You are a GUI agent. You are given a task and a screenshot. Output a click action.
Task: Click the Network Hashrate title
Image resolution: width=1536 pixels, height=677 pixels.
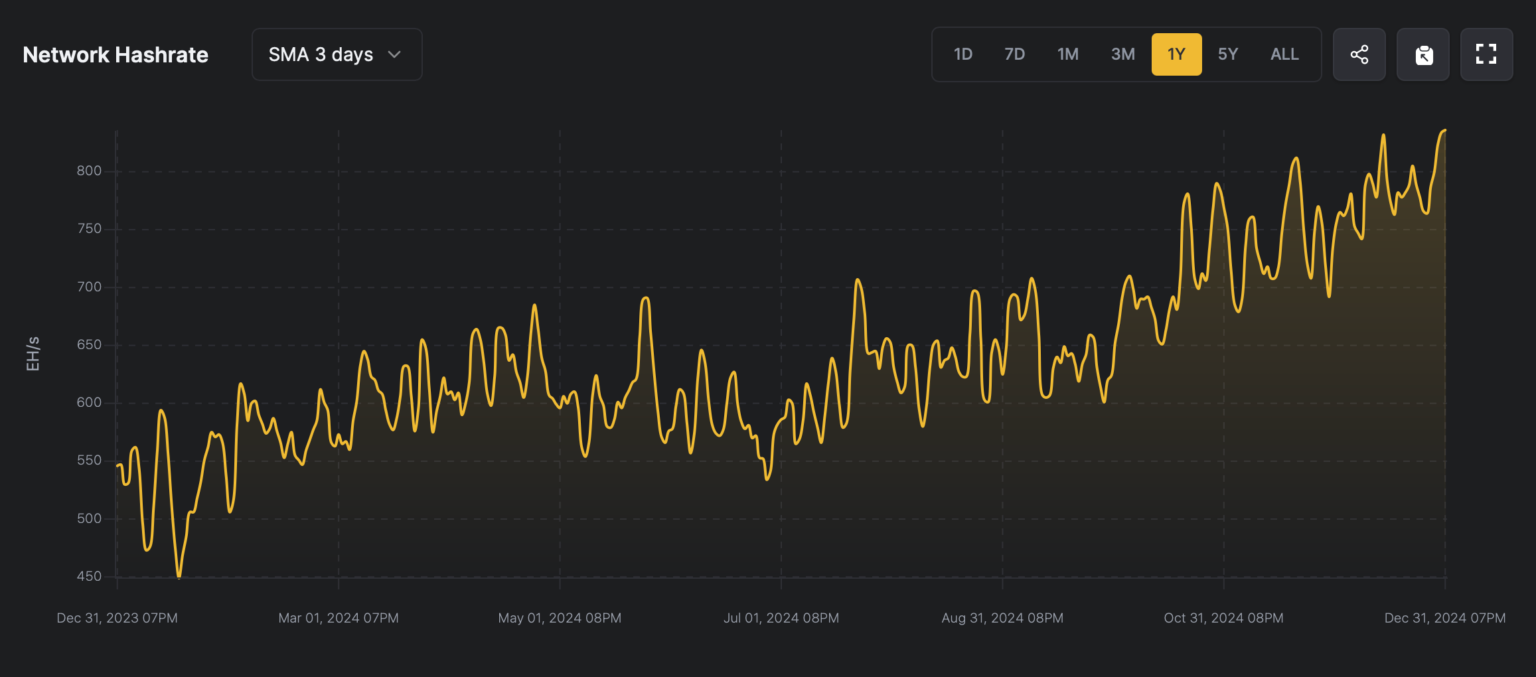[115, 55]
